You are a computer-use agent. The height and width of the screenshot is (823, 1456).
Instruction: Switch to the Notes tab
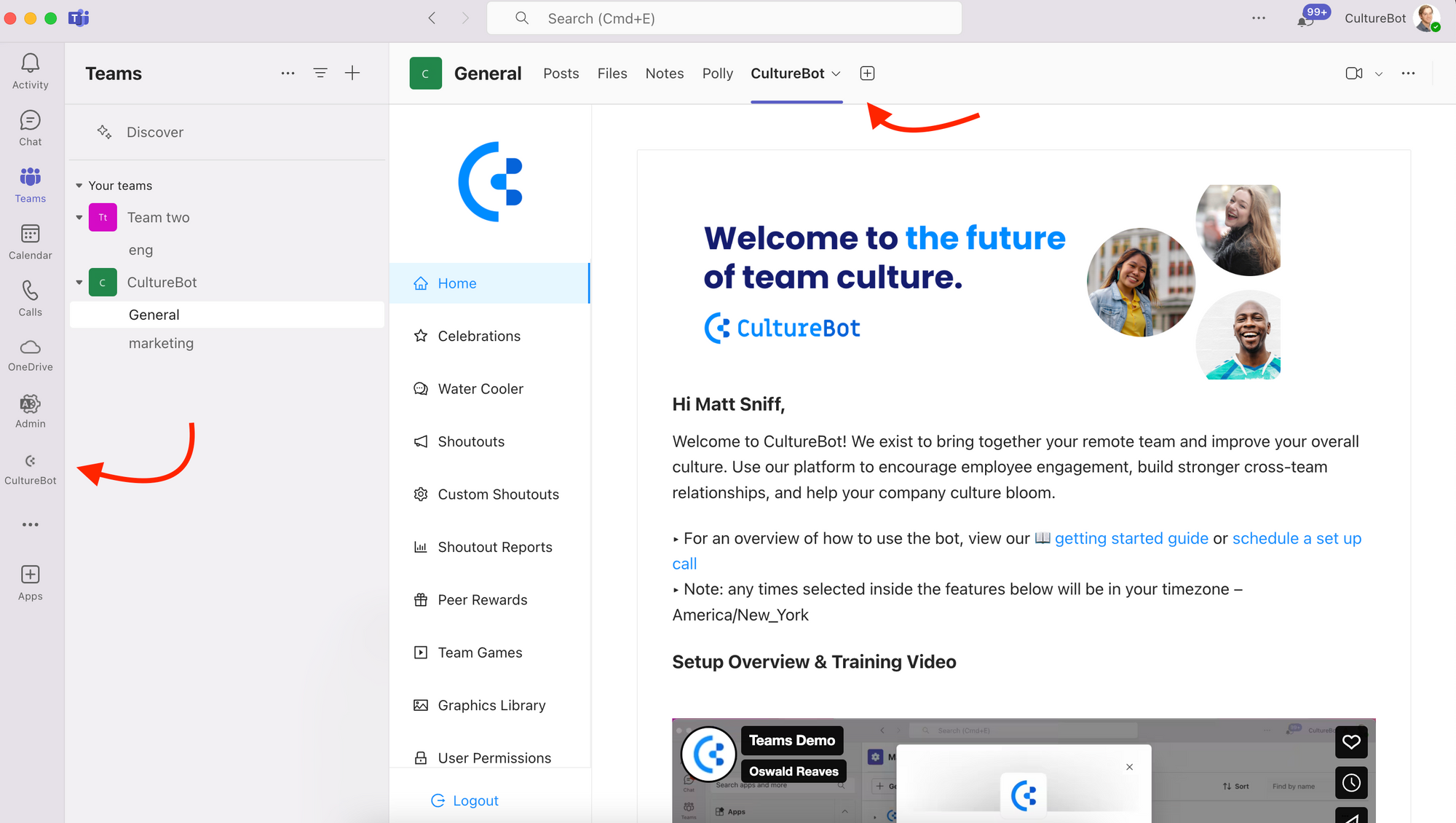pos(665,74)
